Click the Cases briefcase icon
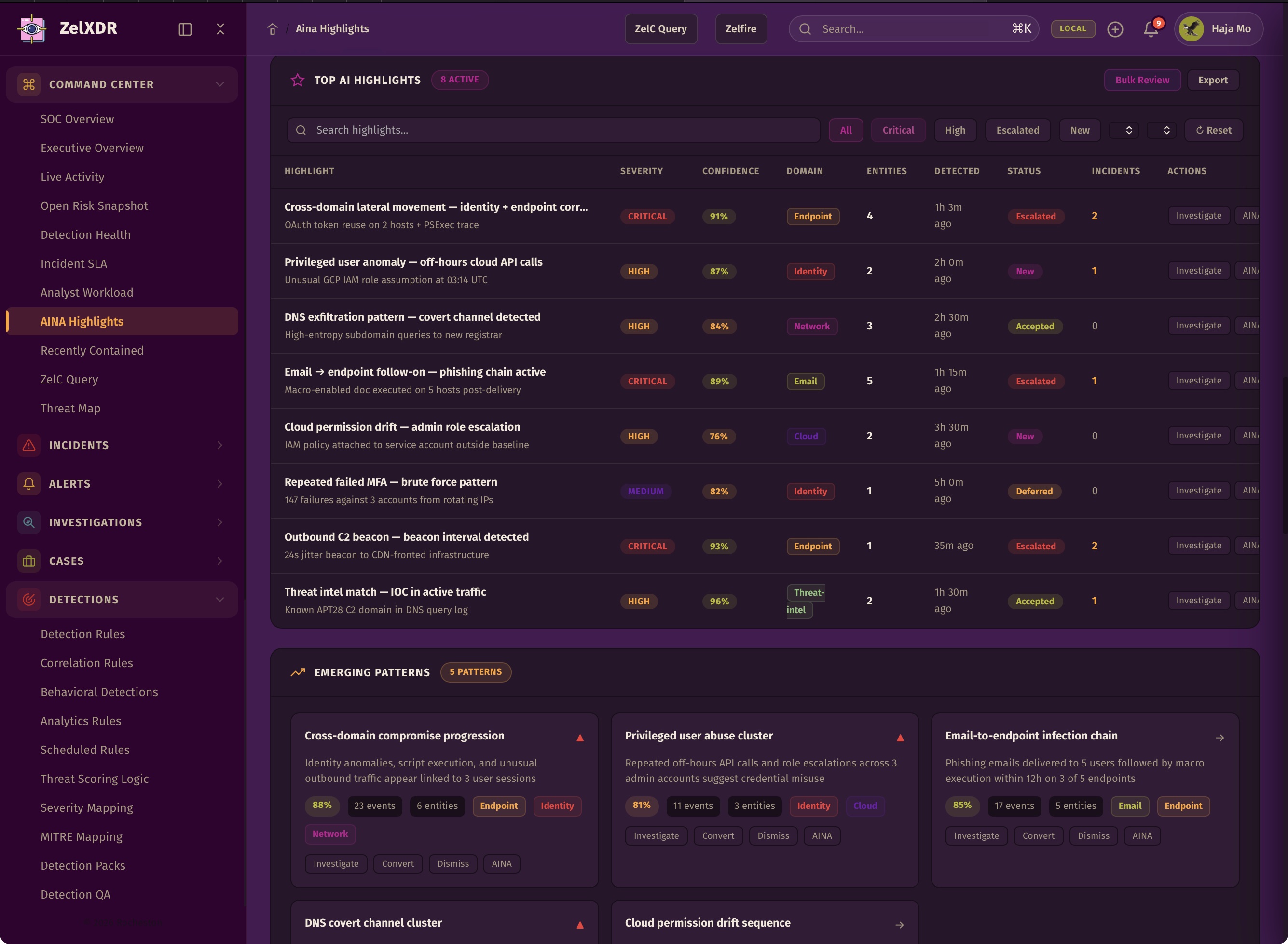1288x944 pixels. pyautogui.click(x=29, y=561)
